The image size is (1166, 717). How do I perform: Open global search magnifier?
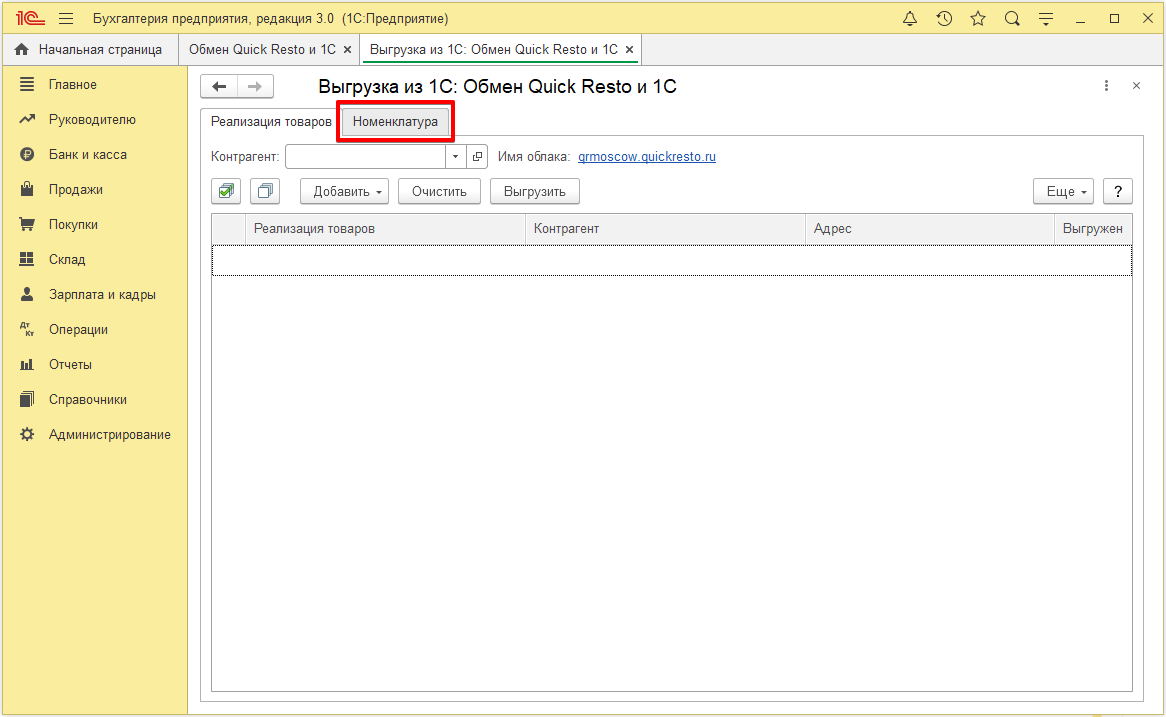1011,19
